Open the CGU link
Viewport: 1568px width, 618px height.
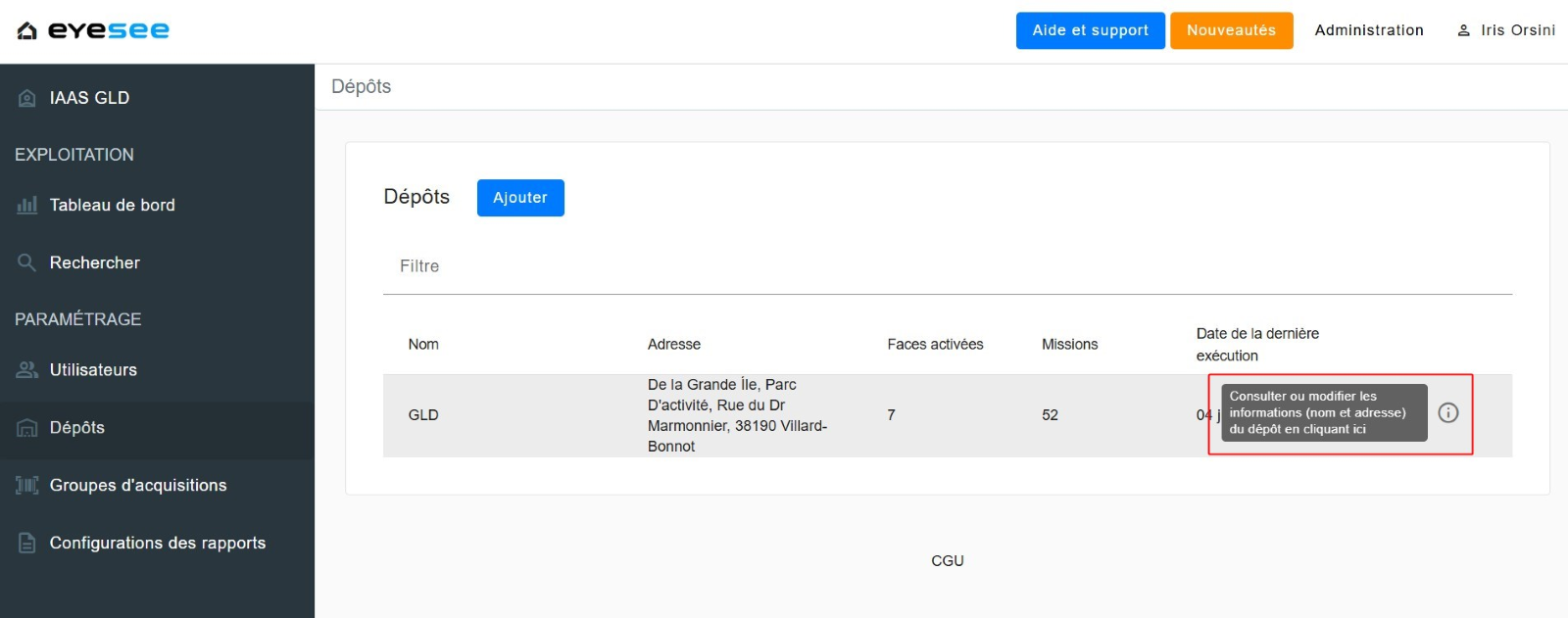(947, 561)
